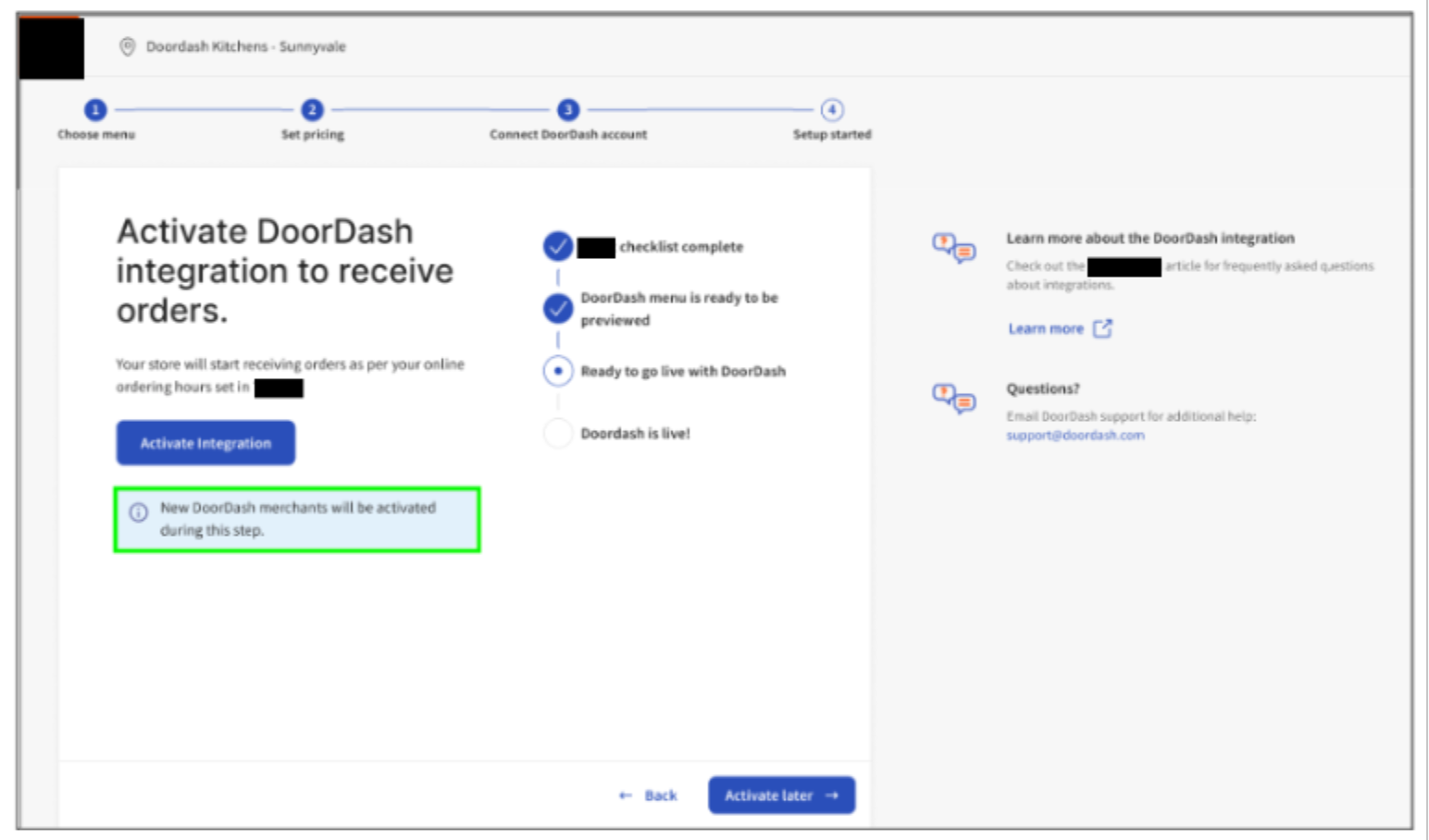This screenshot has height=840, width=1429.
Task: Click the Activate later button
Action: (781, 795)
